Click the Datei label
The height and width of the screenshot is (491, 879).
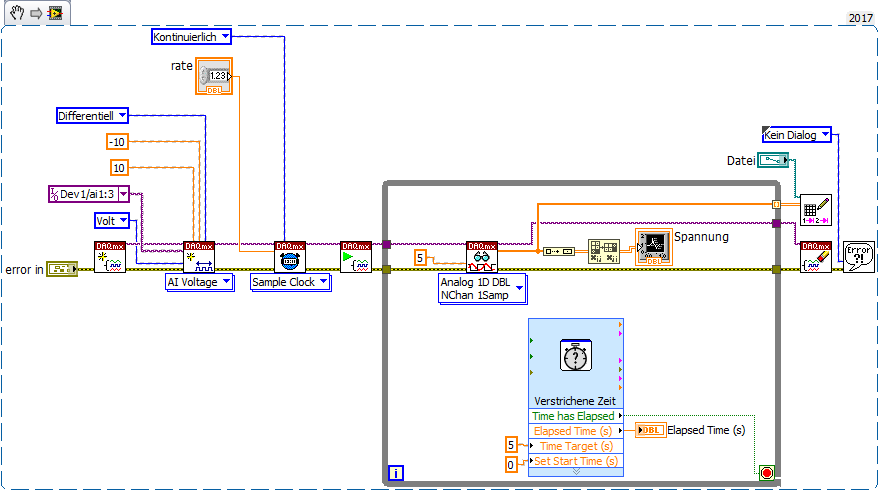coord(741,161)
